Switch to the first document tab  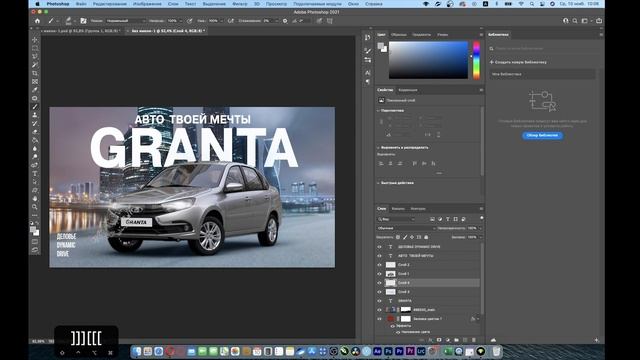click(81, 31)
